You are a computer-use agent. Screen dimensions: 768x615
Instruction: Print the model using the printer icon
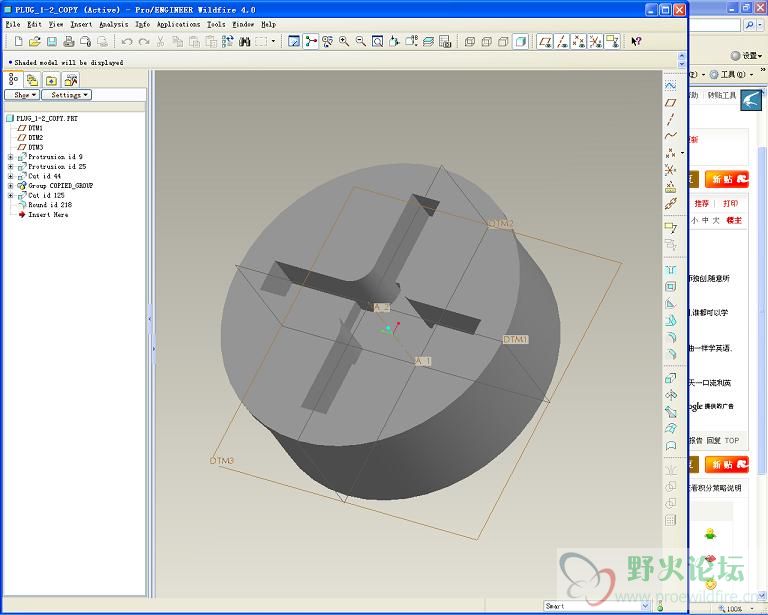tap(69, 42)
